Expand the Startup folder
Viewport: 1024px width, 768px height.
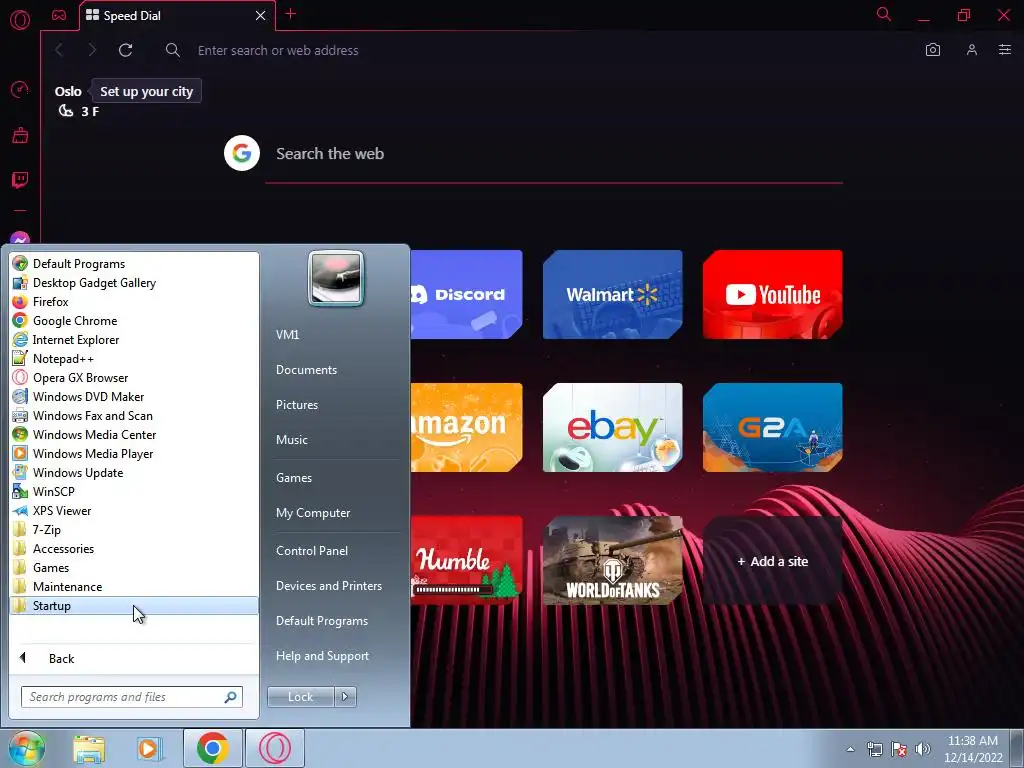click(134, 605)
